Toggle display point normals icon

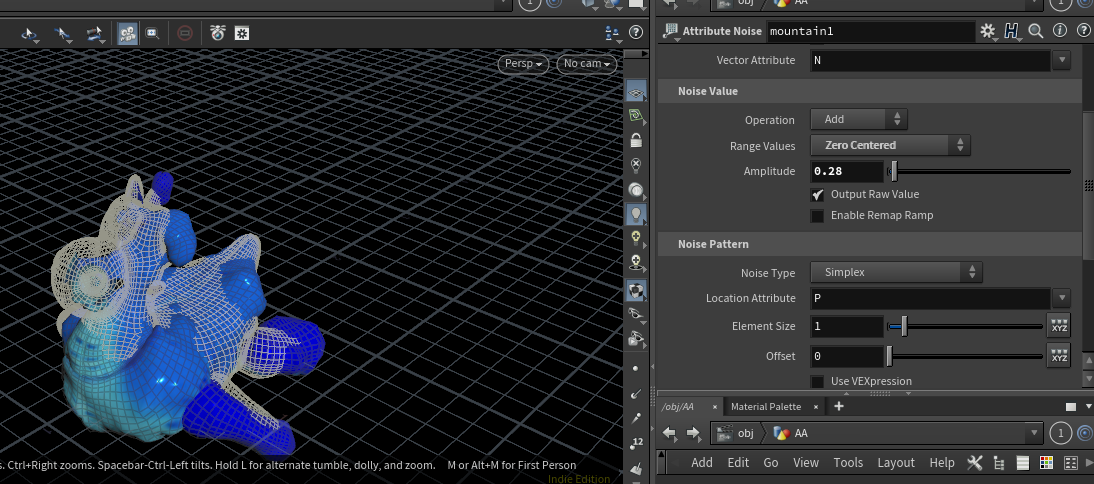[x=636, y=394]
